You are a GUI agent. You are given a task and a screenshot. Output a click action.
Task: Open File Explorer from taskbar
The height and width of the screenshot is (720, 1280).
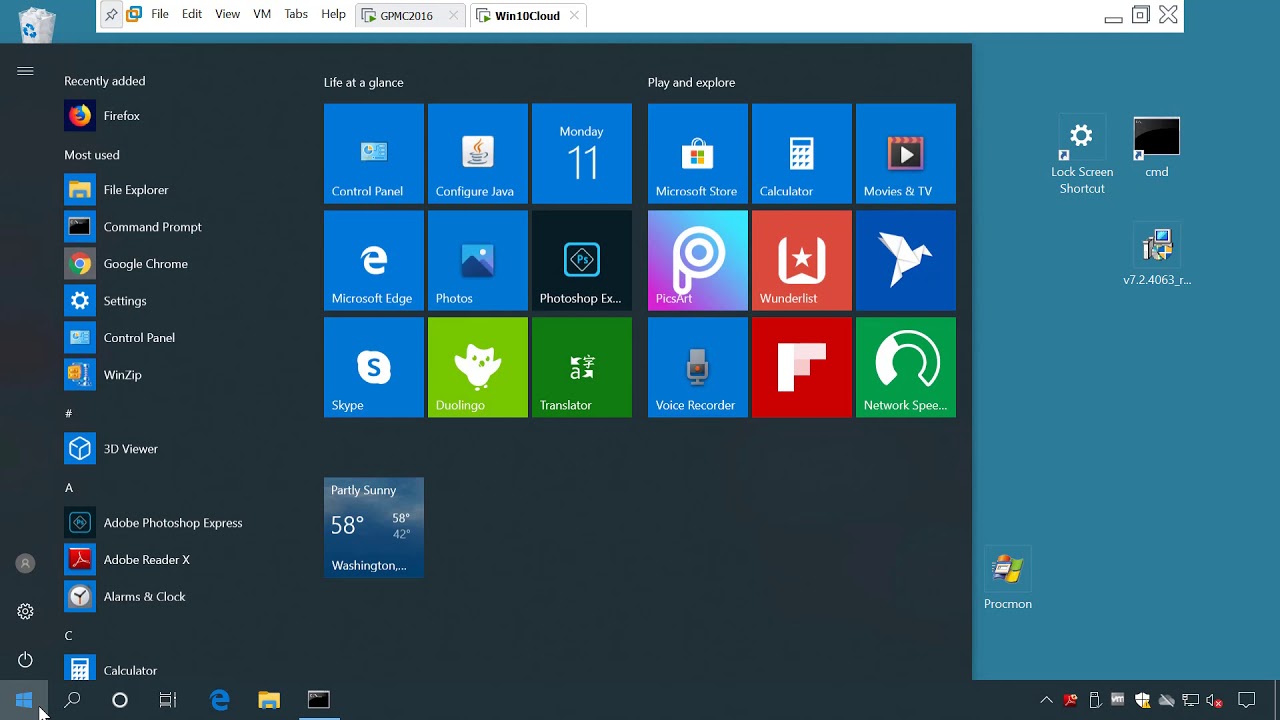click(x=269, y=700)
